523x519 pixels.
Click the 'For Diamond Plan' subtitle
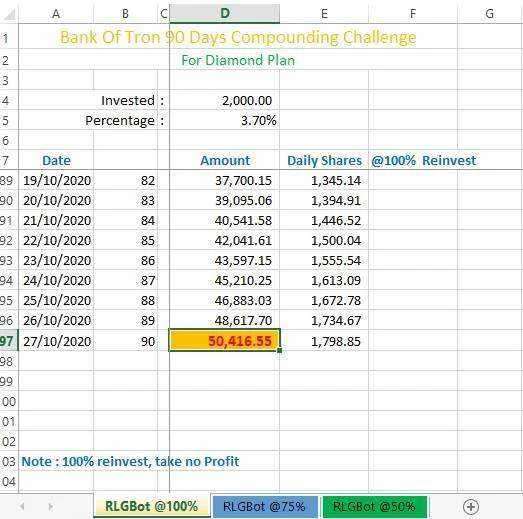238,60
